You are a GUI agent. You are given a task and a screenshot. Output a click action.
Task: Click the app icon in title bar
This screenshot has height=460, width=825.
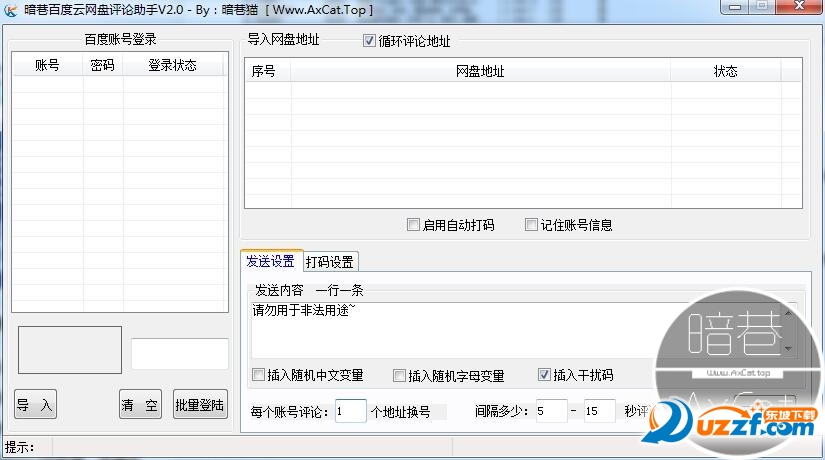coord(11,10)
